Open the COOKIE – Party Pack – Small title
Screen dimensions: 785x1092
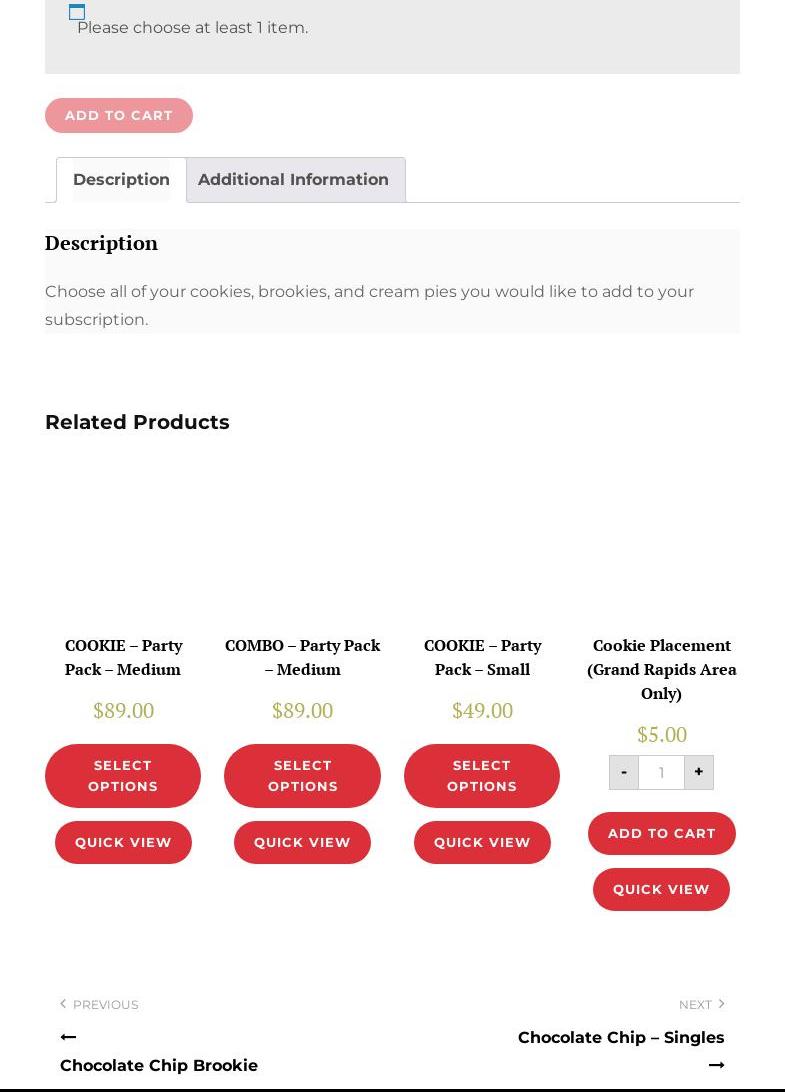[482, 657]
